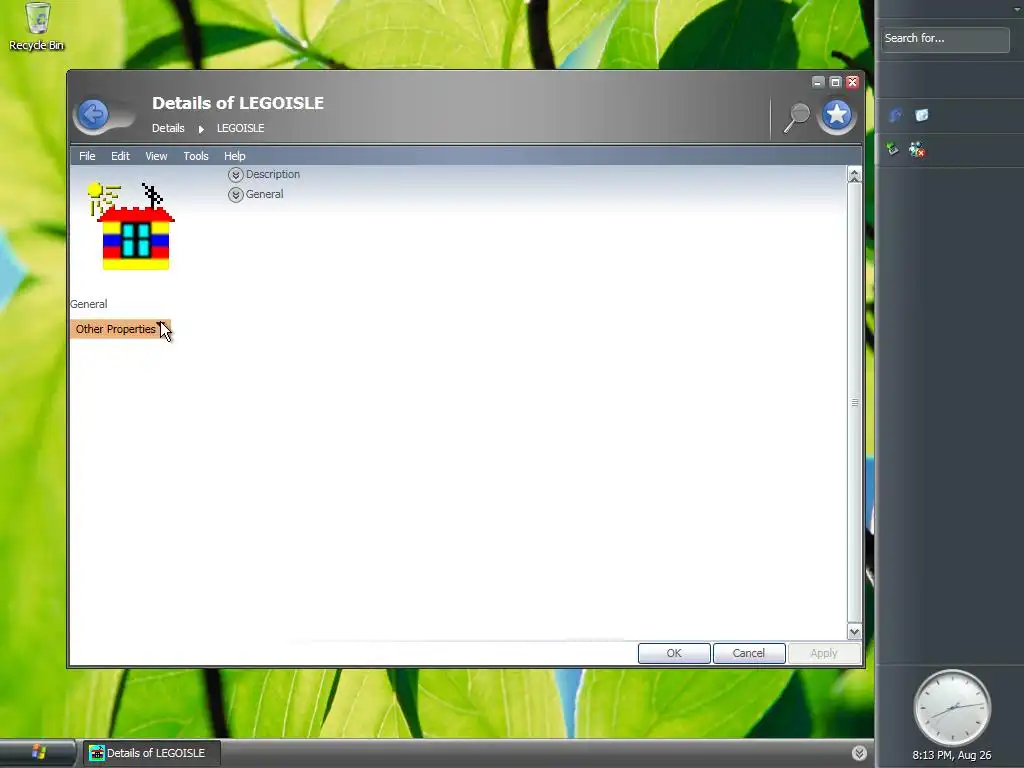Select the LEGOISLE house icon image
This screenshot has height=768, width=1024.
click(131, 226)
